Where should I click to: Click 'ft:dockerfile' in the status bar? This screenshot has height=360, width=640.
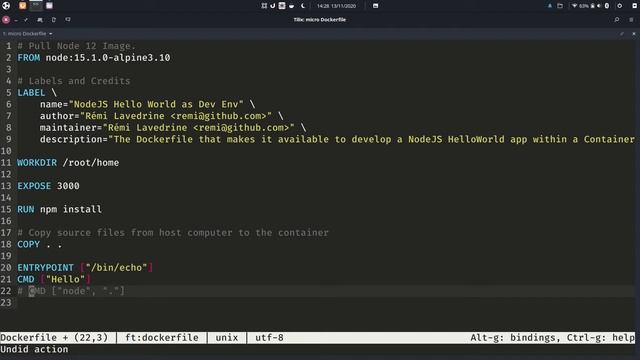[x=162, y=338]
